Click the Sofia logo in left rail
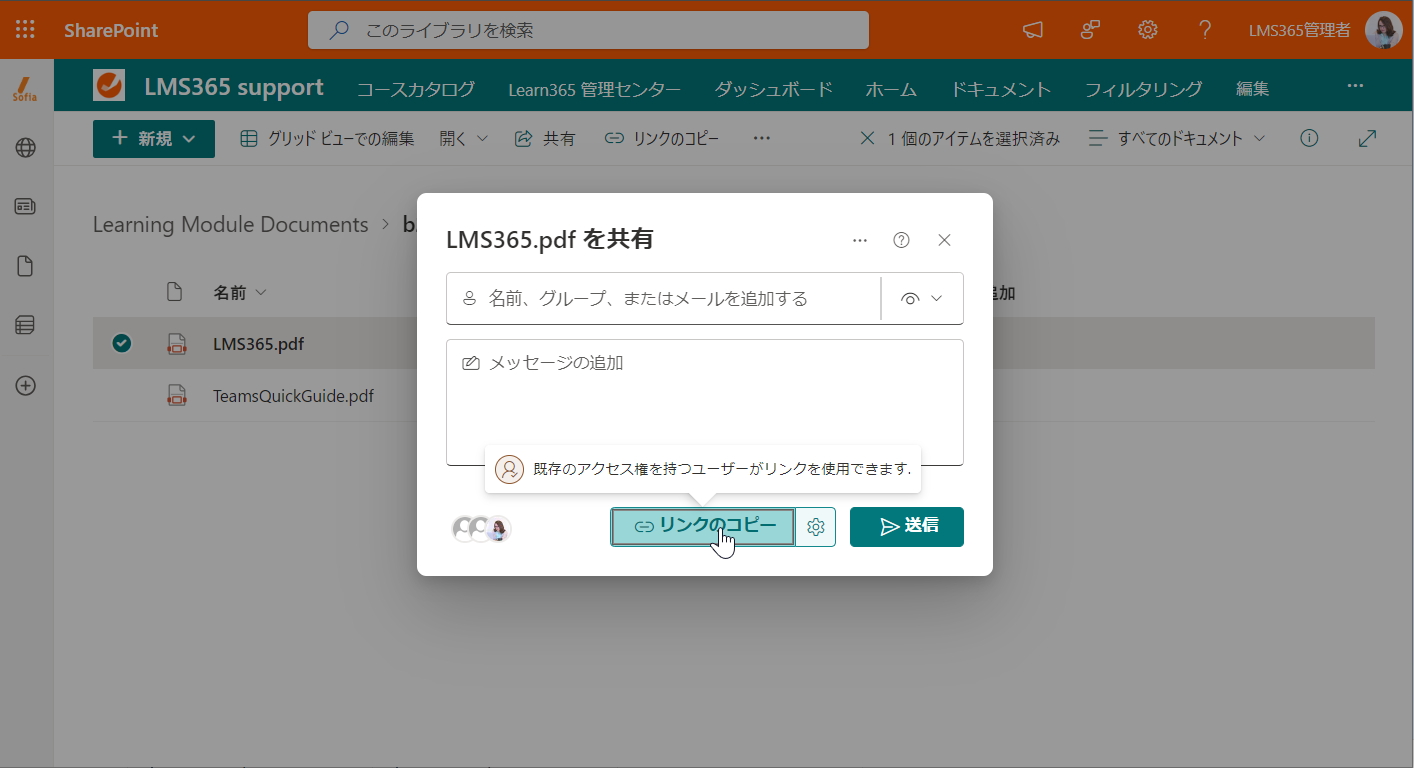The height and width of the screenshot is (768, 1414). coord(25,88)
